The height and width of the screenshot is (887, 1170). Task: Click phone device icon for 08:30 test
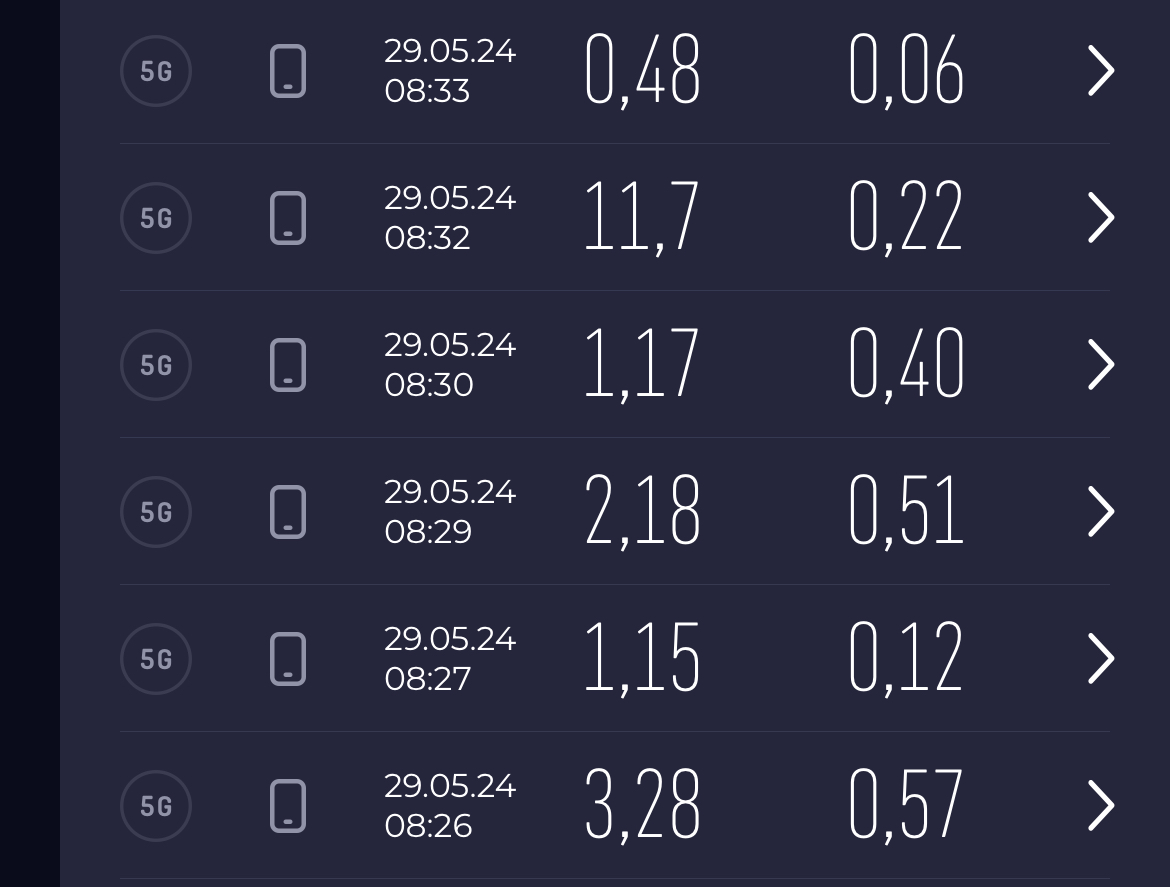(x=288, y=365)
